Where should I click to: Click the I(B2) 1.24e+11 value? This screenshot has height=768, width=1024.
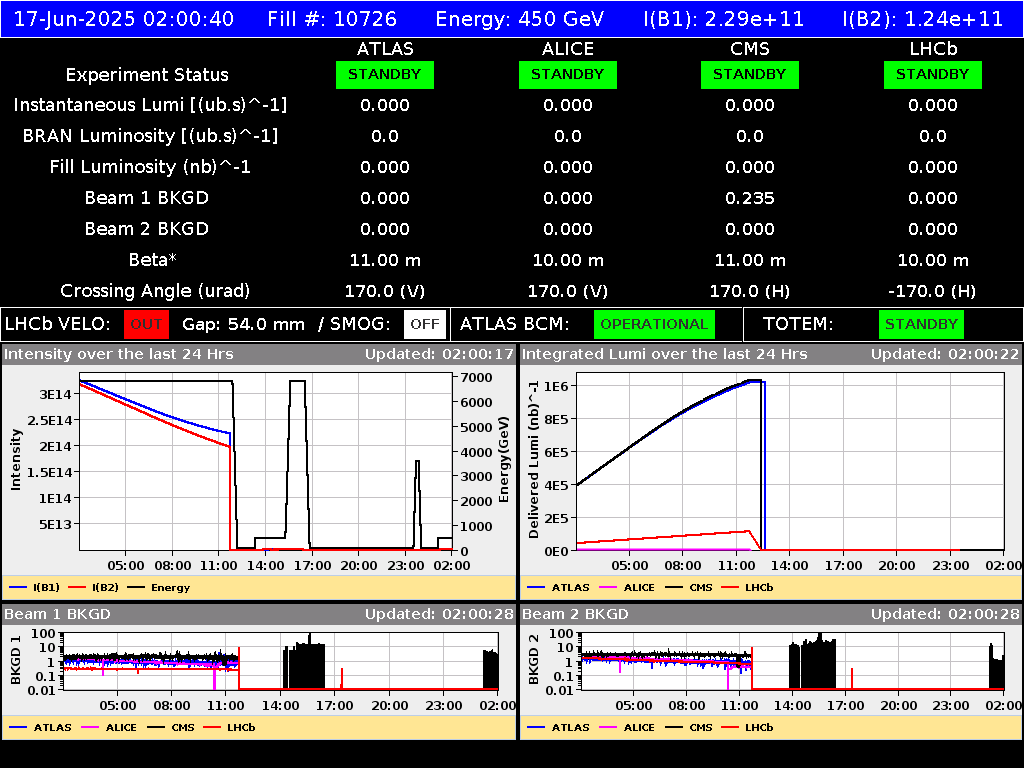tap(923, 19)
